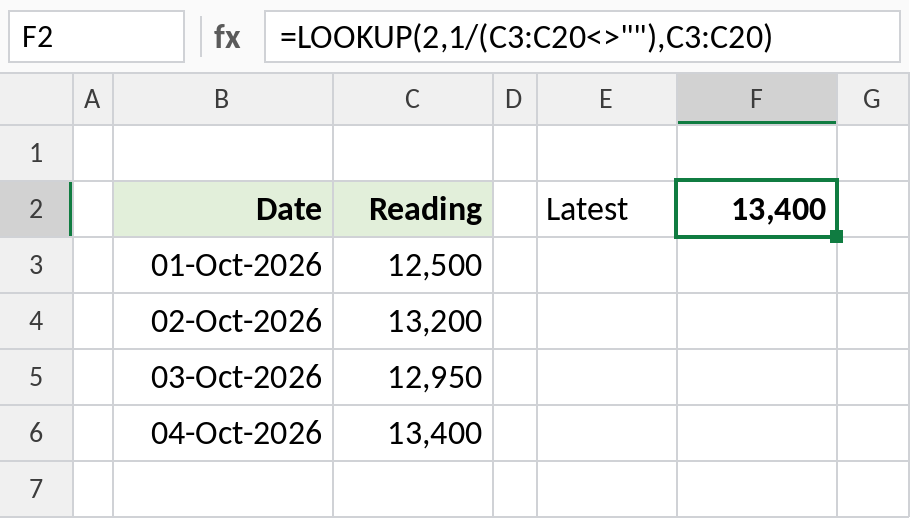Select column B header
The height and width of the screenshot is (518, 910).
(223, 99)
